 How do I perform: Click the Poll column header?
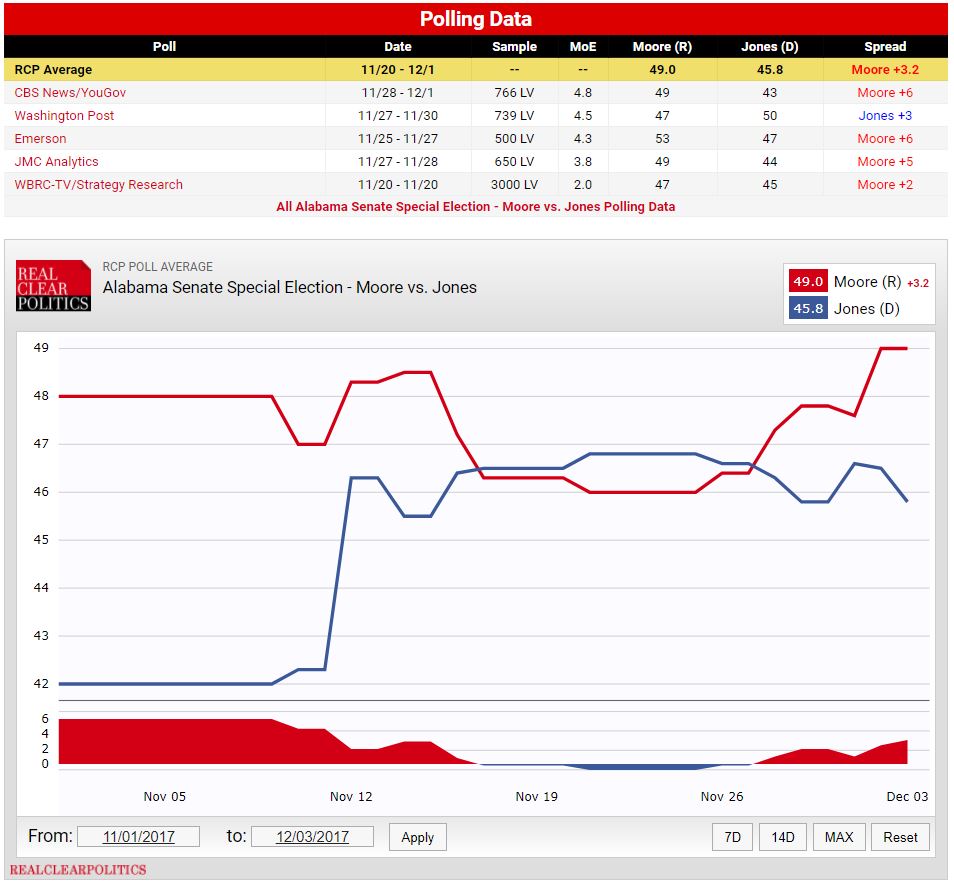click(x=164, y=46)
